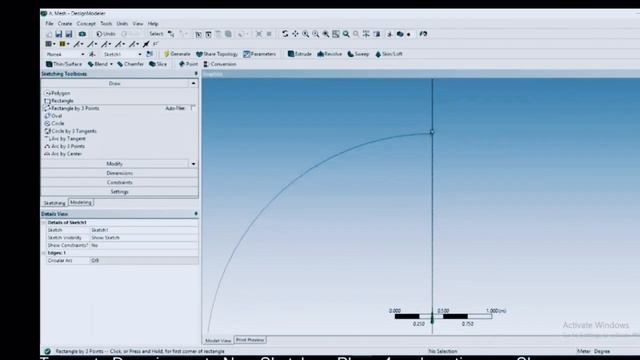Image resolution: width=640 pixels, height=360 pixels.
Task: Select the Skin/Loft tool
Action: 389,54
